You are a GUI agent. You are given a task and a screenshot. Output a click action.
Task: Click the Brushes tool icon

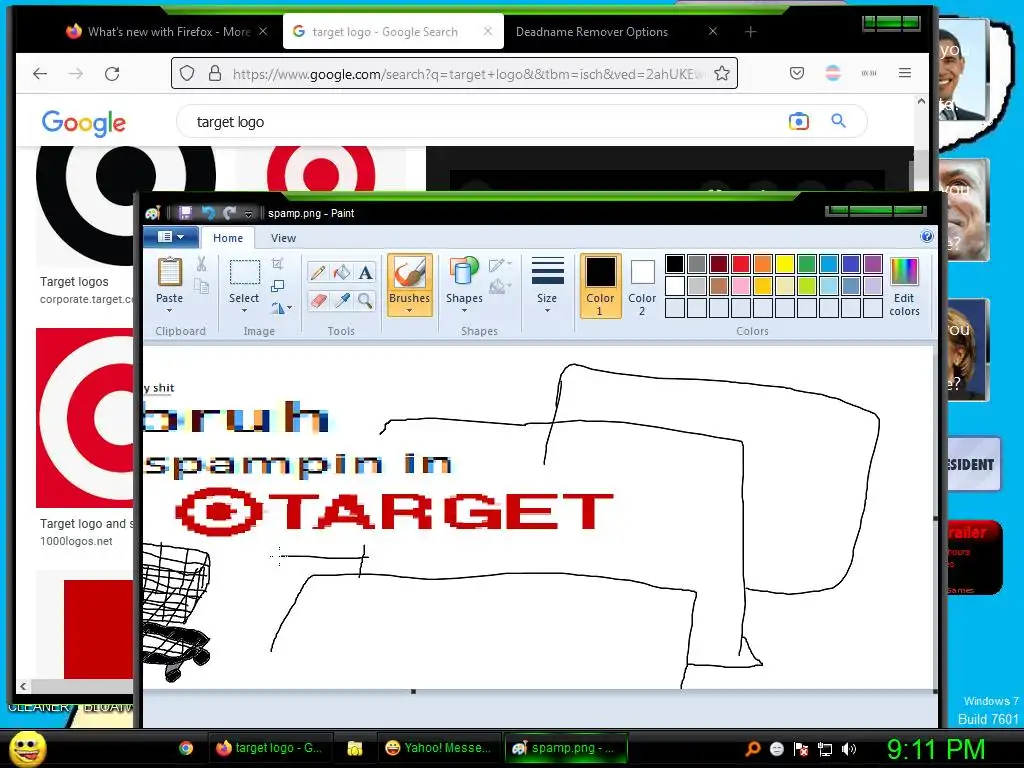[x=409, y=272]
